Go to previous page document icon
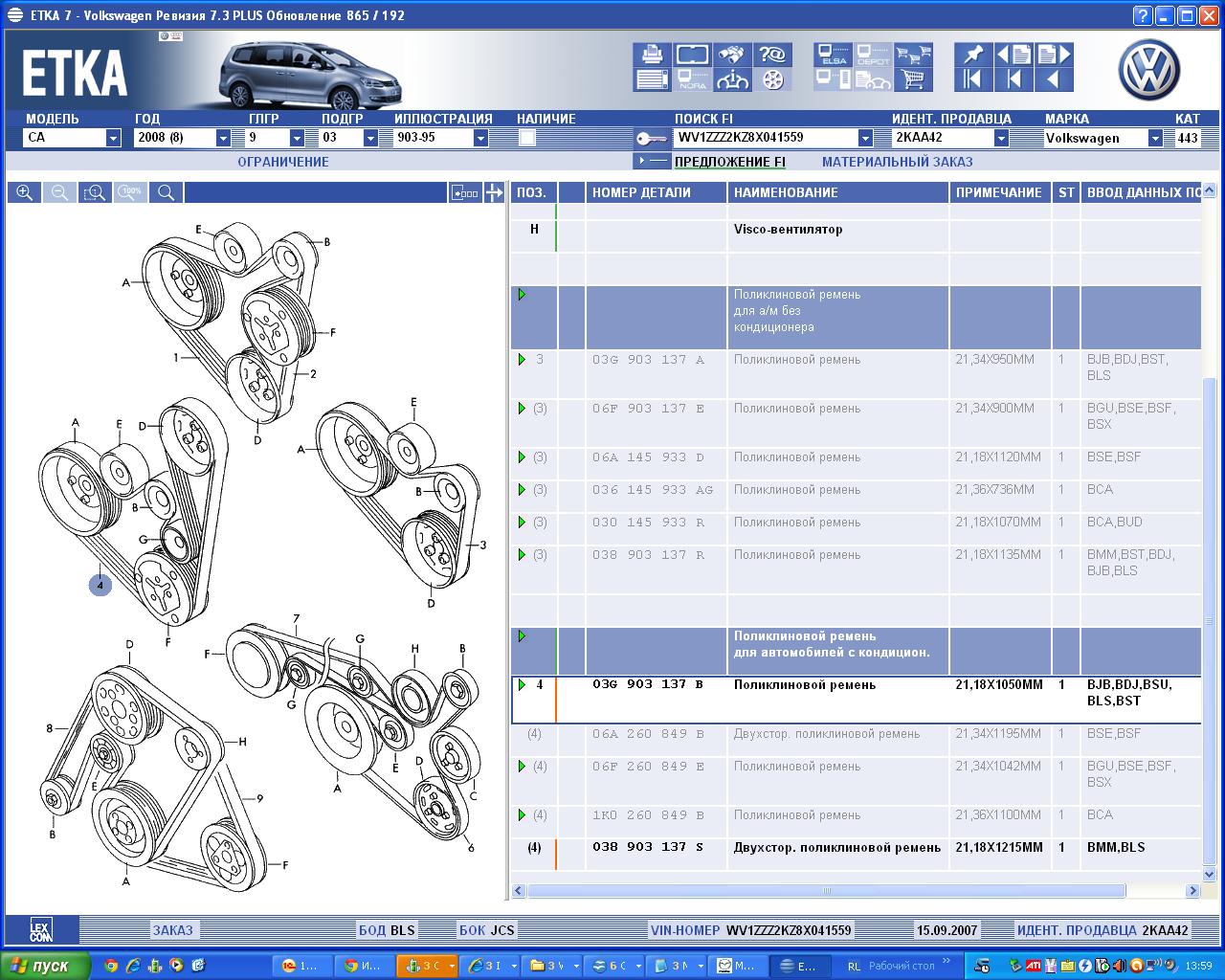This screenshot has width=1225, height=980. click(1013, 55)
